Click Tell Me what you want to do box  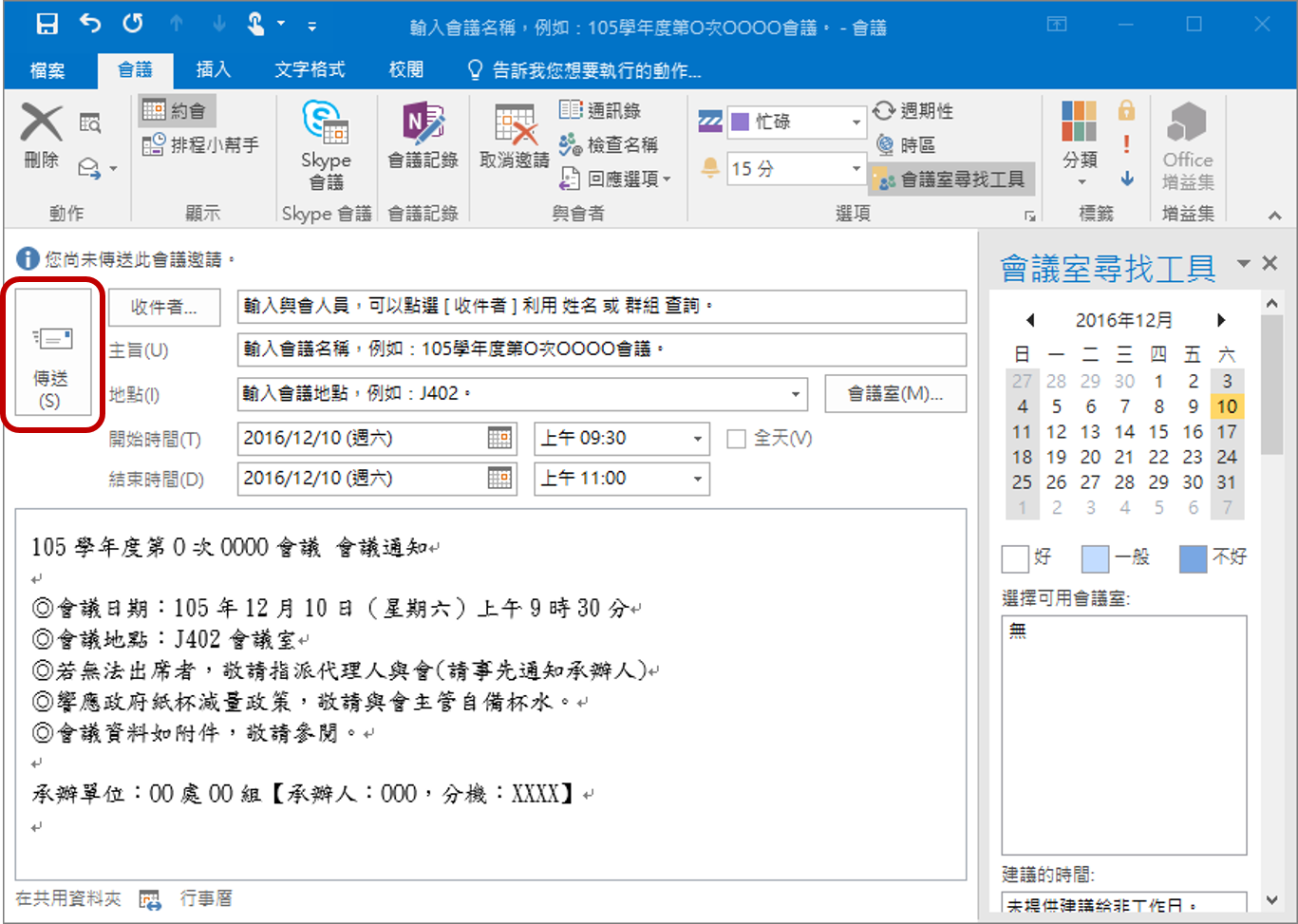point(585,70)
